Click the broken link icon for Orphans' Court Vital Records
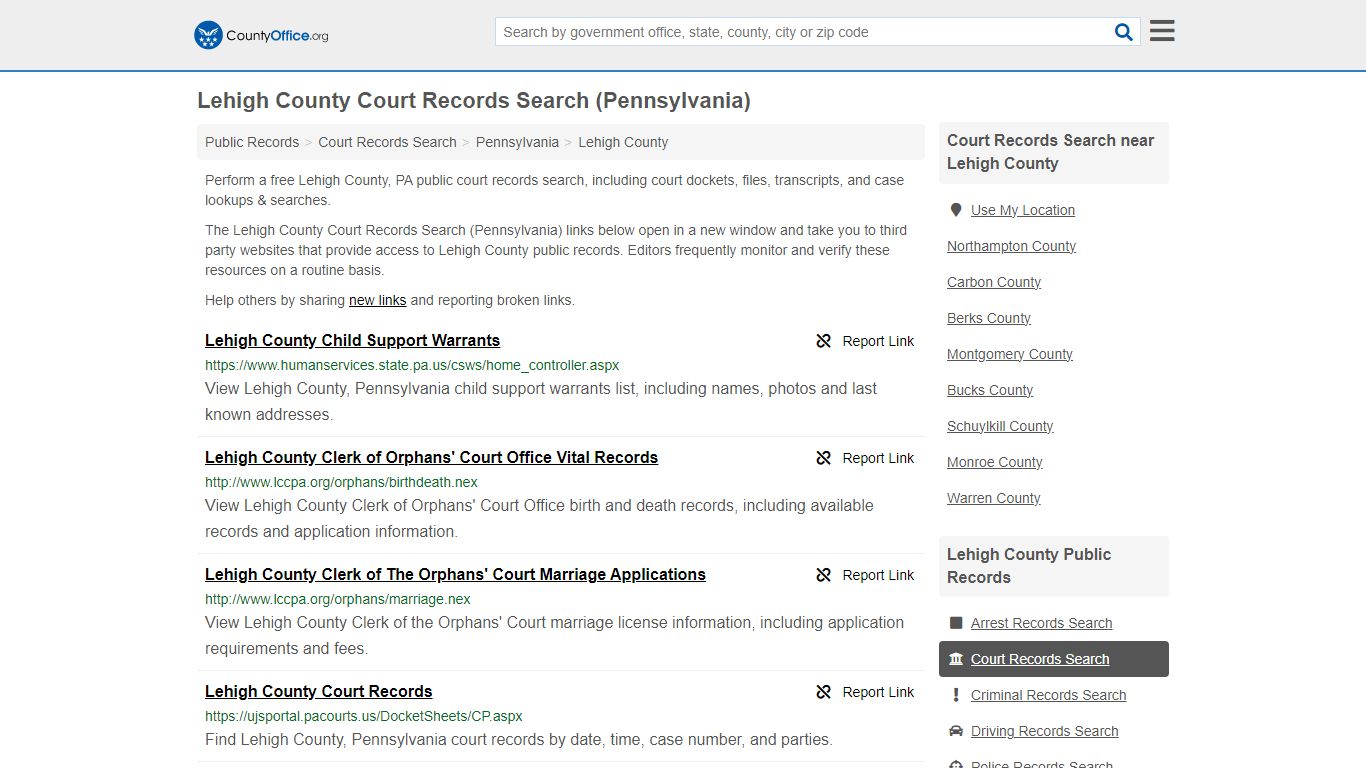Viewport: 1366px width, 768px height. (824, 458)
